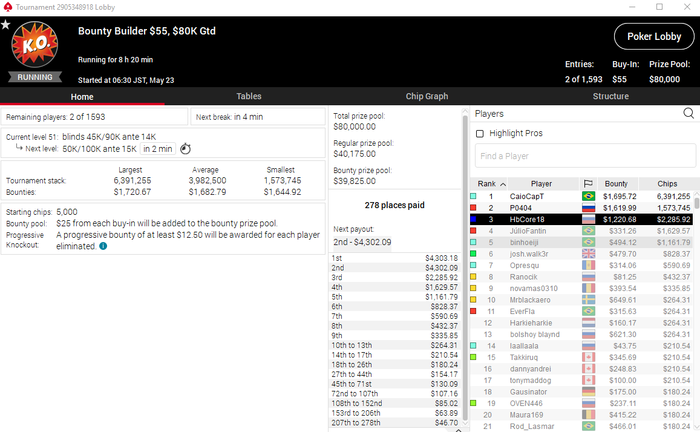The height and width of the screenshot is (432, 700).
Task: Click the PokerStars logo in title bar
Action: pos(8,7)
